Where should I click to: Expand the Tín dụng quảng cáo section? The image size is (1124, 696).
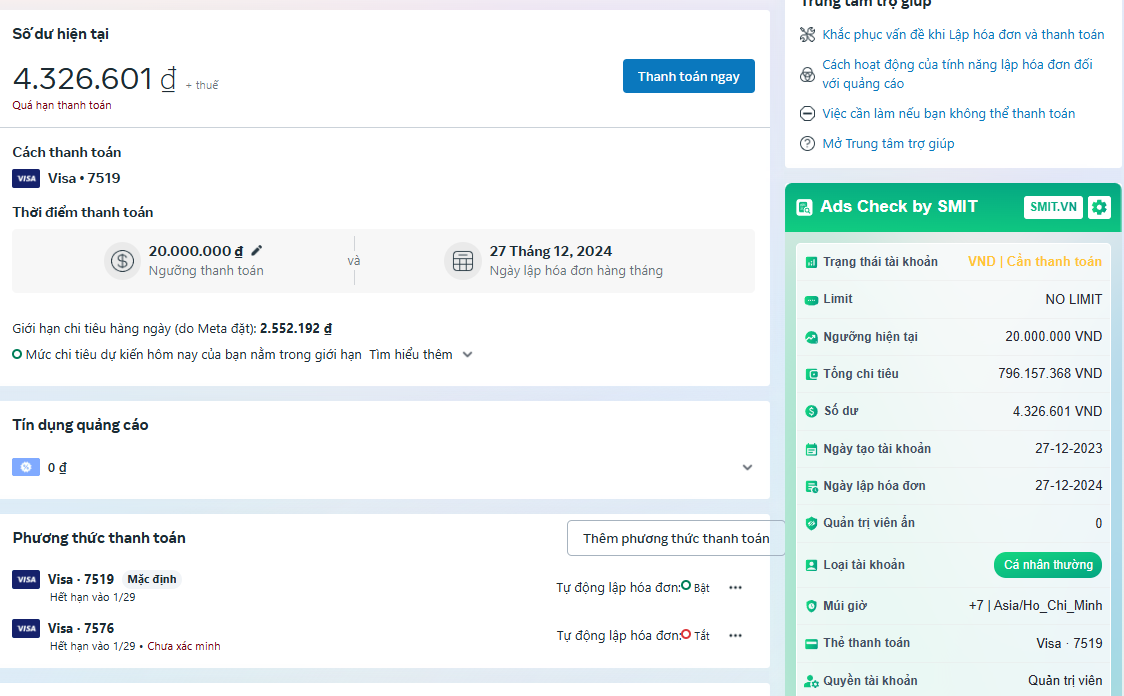pos(747,467)
